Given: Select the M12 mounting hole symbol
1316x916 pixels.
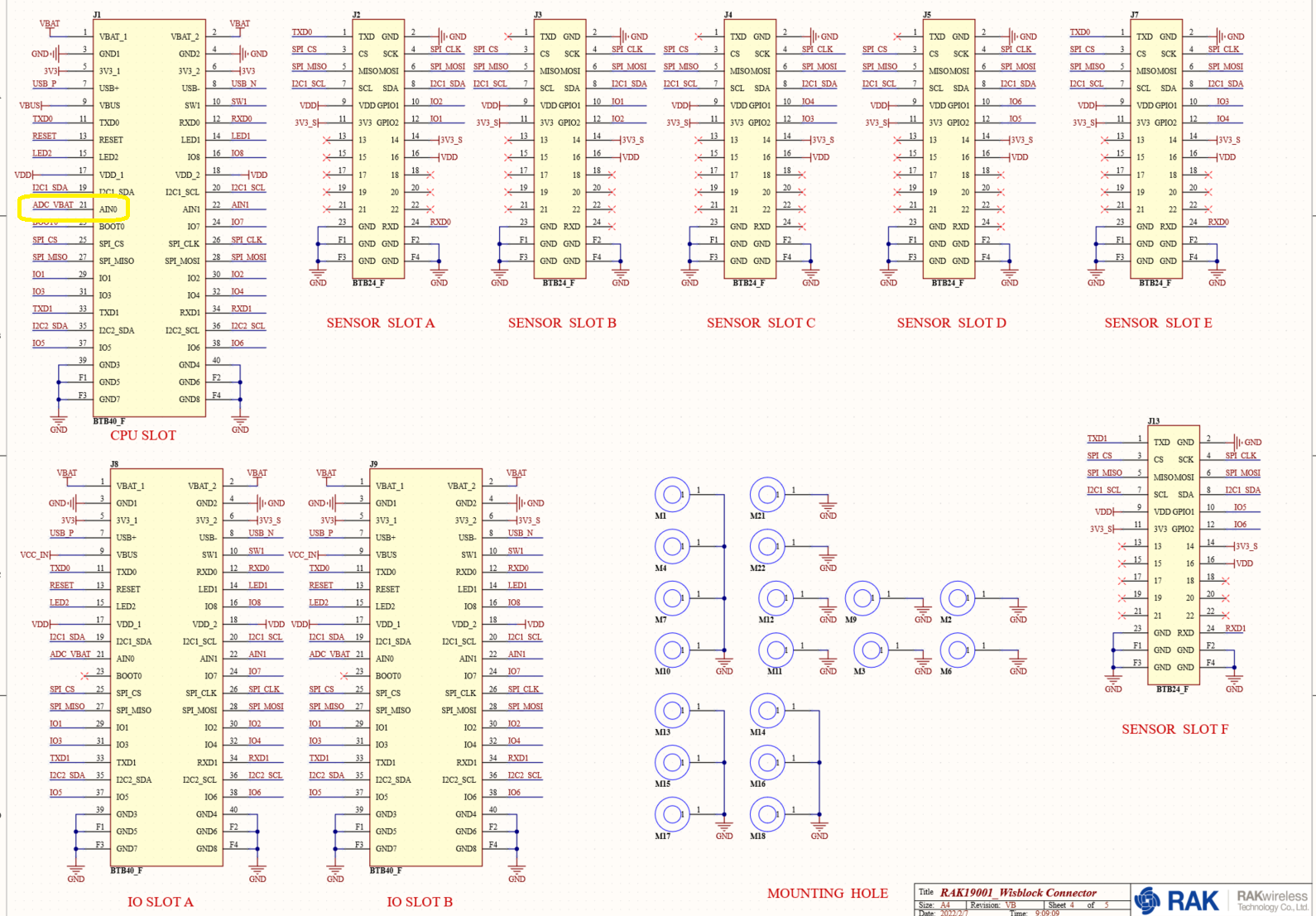Looking at the screenshot, I should [776, 597].
